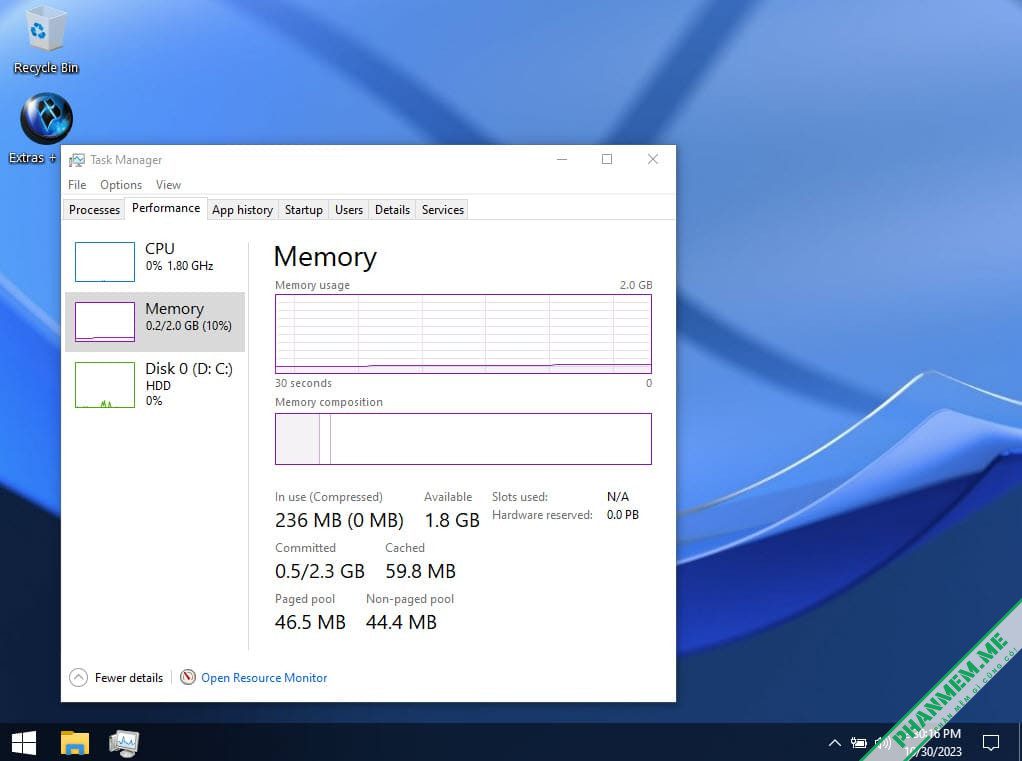This screenshot has height=761, width=1022.
Task: Click the Task Manager taskbar icon
Action: tap(124, 743)
